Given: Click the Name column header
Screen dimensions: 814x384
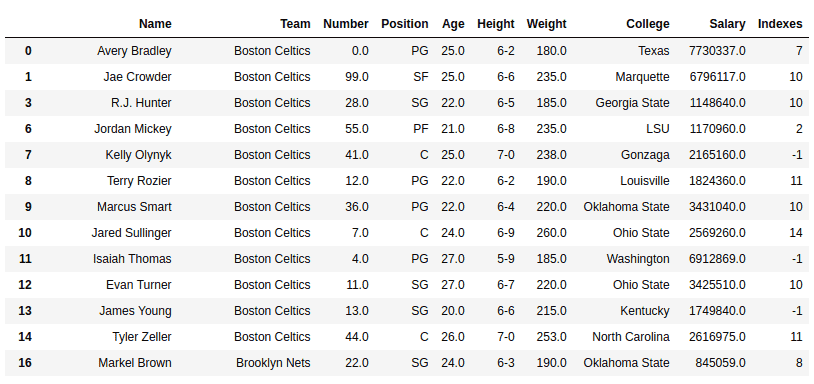Looking at the screenshot, I should point(155,24).
